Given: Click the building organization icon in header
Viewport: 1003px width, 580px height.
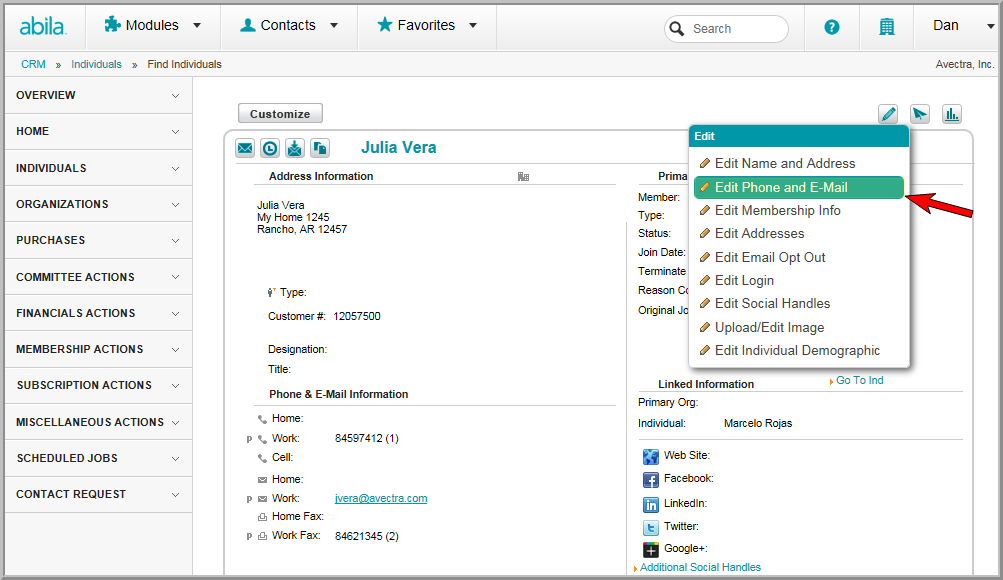Looking at the screenshot, I should [x=887, y=27].
